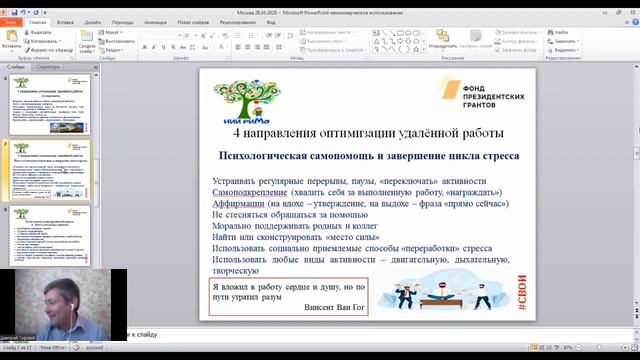
Task: Open the text columns options
Action: pyautogui.click(x=280, y=47)
